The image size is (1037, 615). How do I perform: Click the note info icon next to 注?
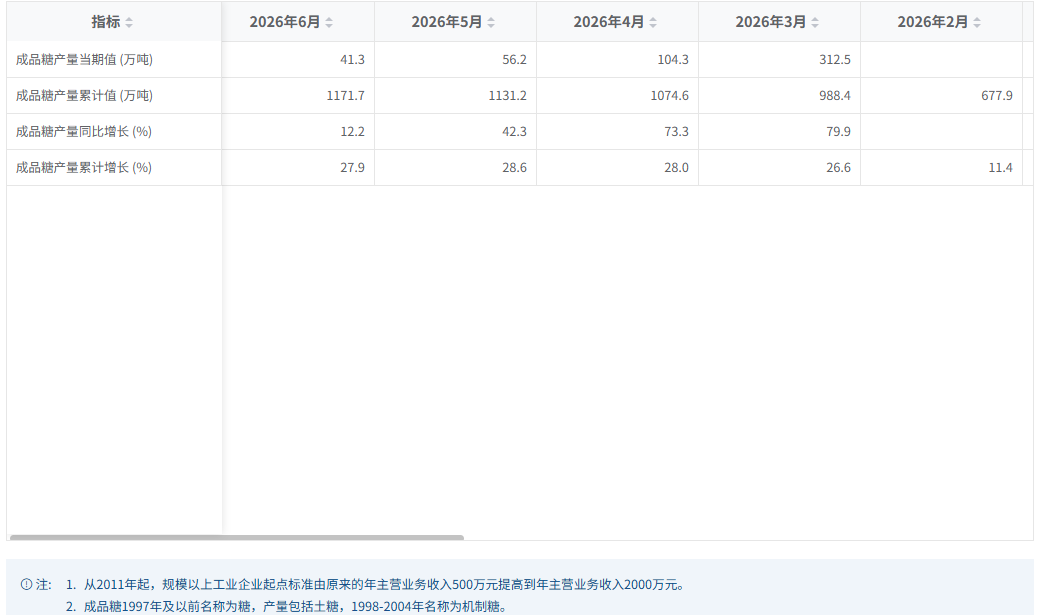click(26, 585)
